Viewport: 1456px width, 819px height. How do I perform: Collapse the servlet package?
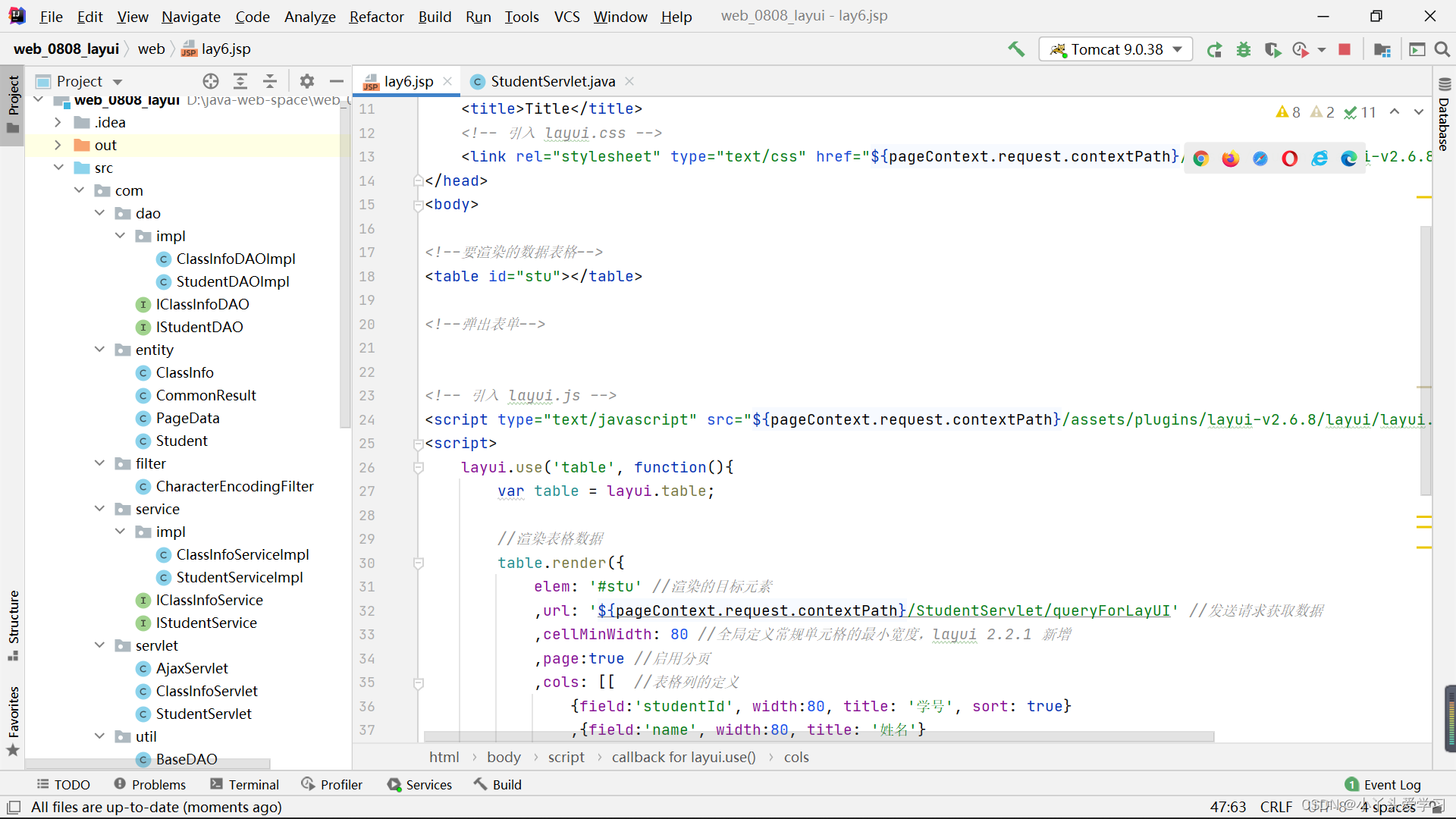(99, 645)
